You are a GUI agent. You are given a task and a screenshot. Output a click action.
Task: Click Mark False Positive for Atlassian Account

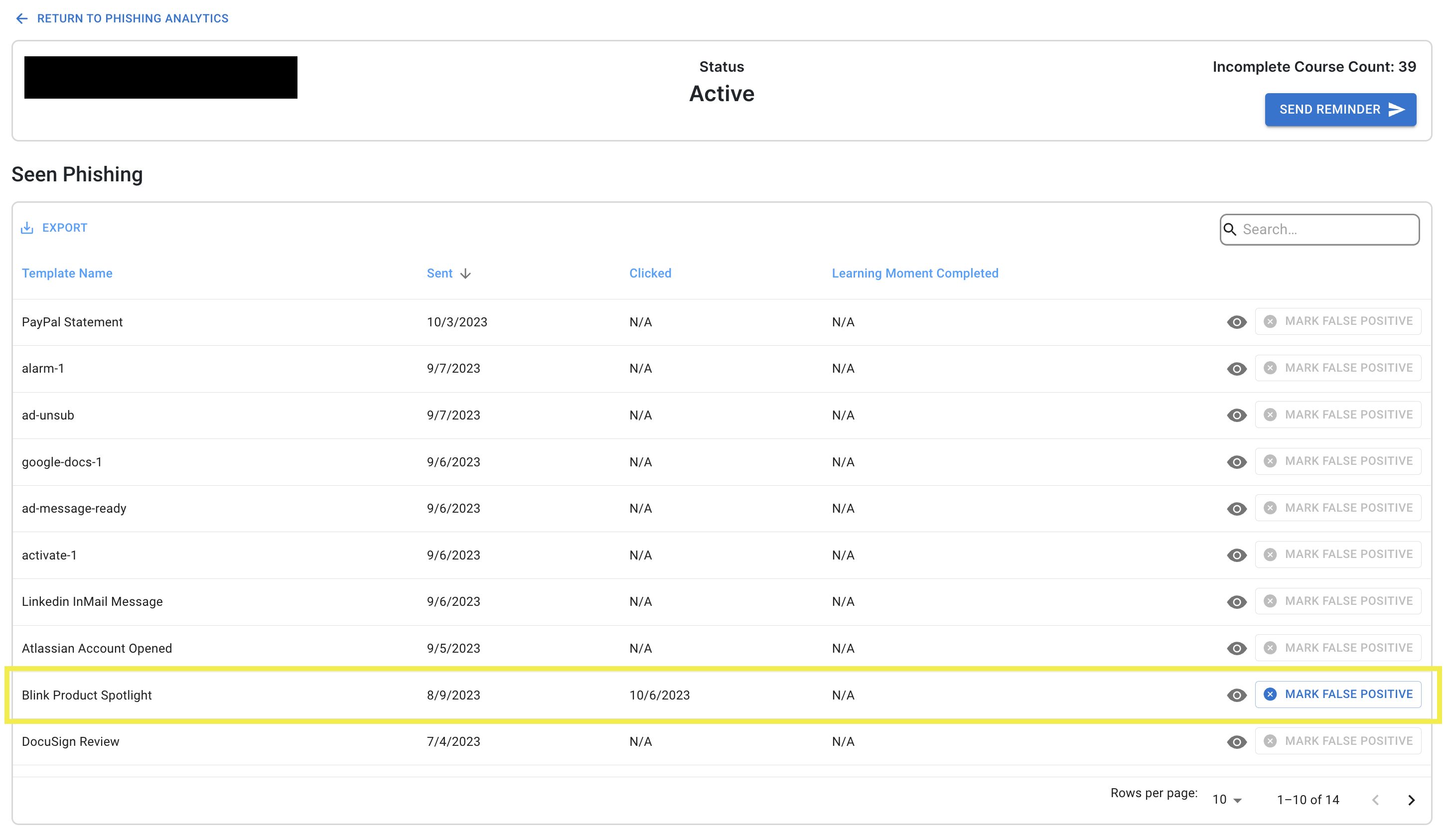coord(1338,648)
